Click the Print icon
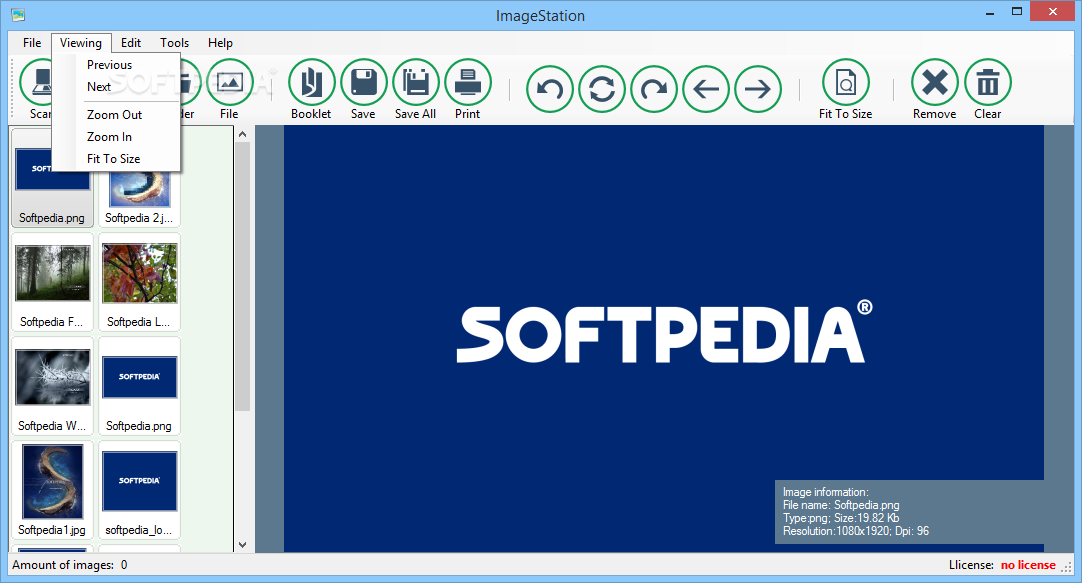Screen dimensions: 1082x583 [468, 83]
